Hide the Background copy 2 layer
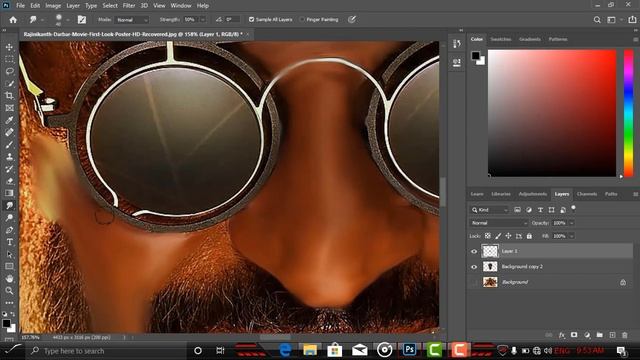The height and width of the screenshot is (360, 640). tap(474, 267)
